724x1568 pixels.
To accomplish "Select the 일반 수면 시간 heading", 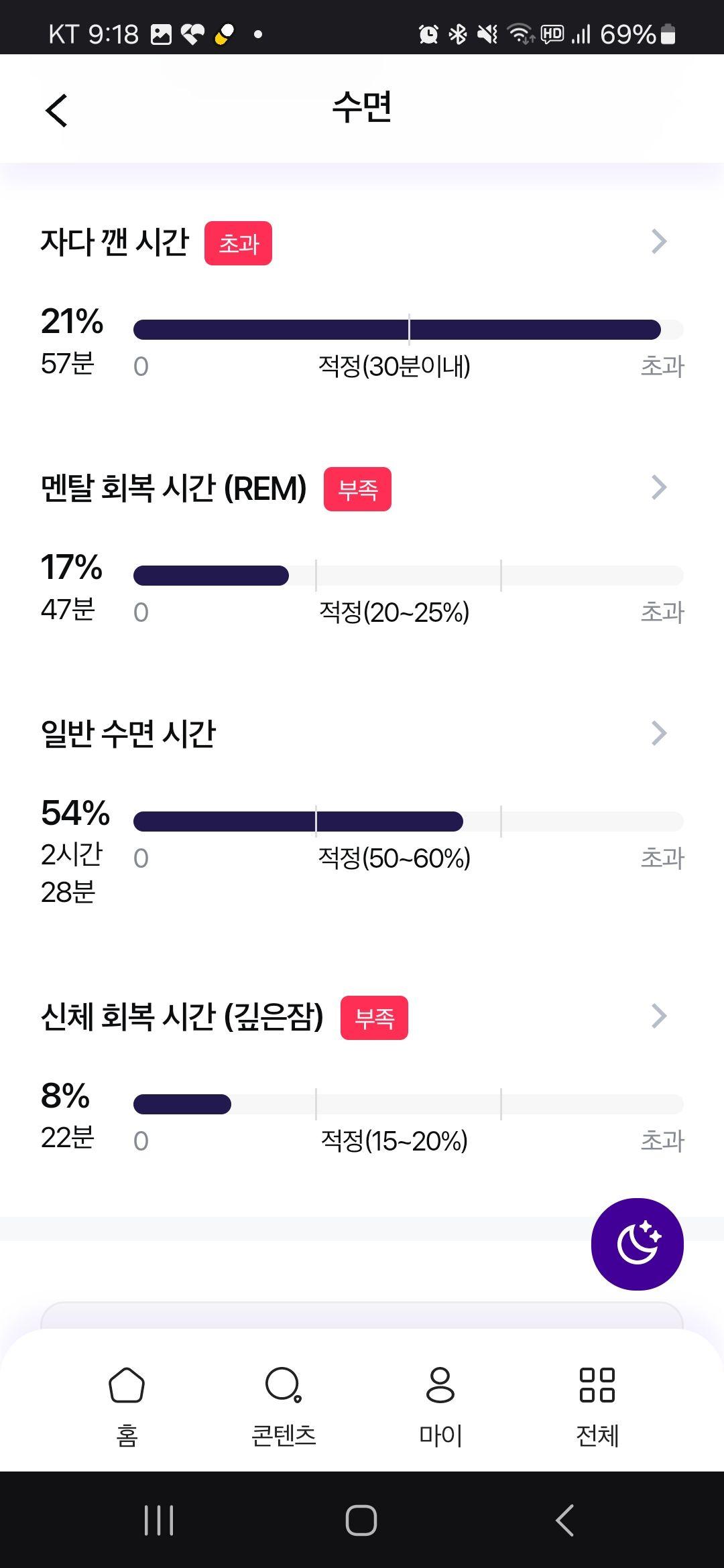I will click(128, 733).
